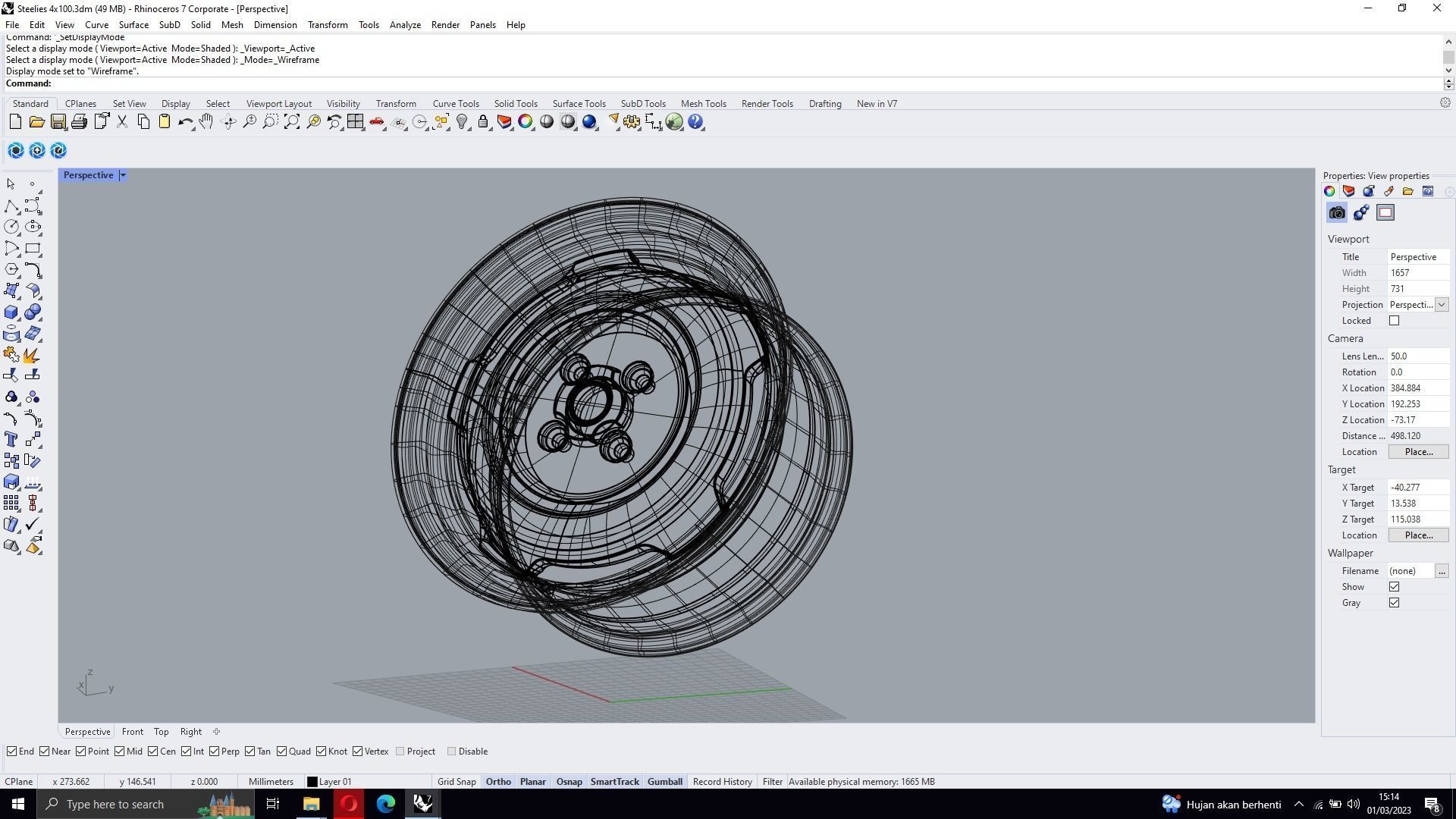This screenshot has width=1456, height=819.
Task: Toggle the Near osnap checkbox
Action: [x=45, y=752]
